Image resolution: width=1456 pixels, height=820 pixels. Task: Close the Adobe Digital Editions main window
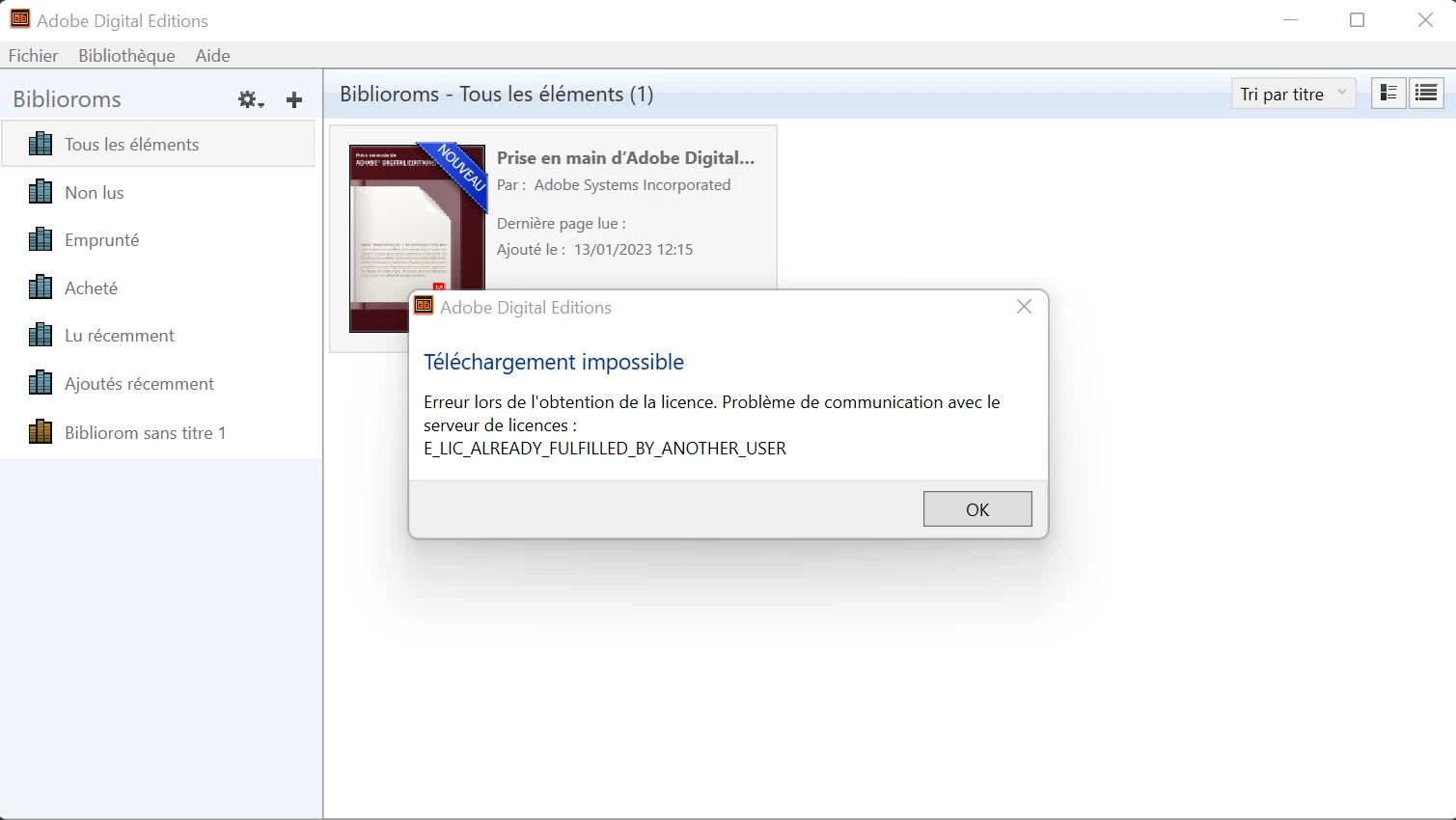pos(1425,20)
